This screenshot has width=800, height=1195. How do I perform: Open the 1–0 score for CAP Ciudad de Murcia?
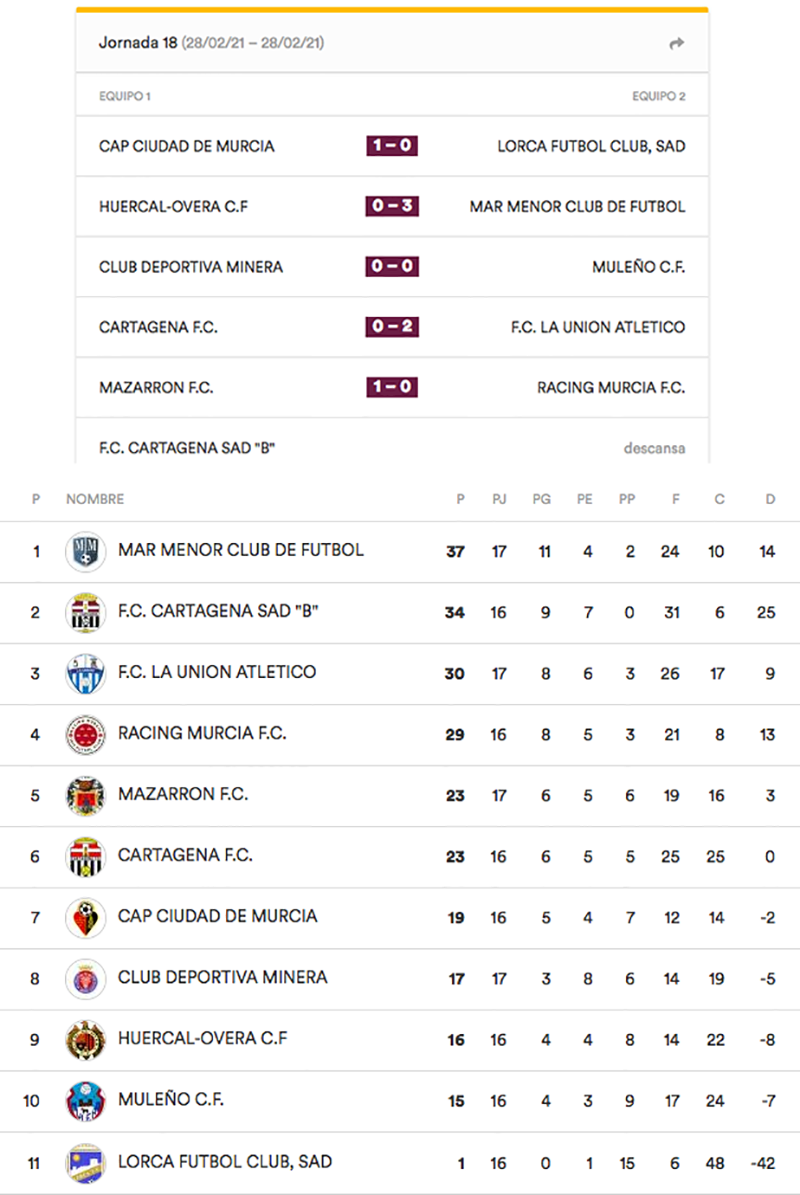click(x=392, y=146)
